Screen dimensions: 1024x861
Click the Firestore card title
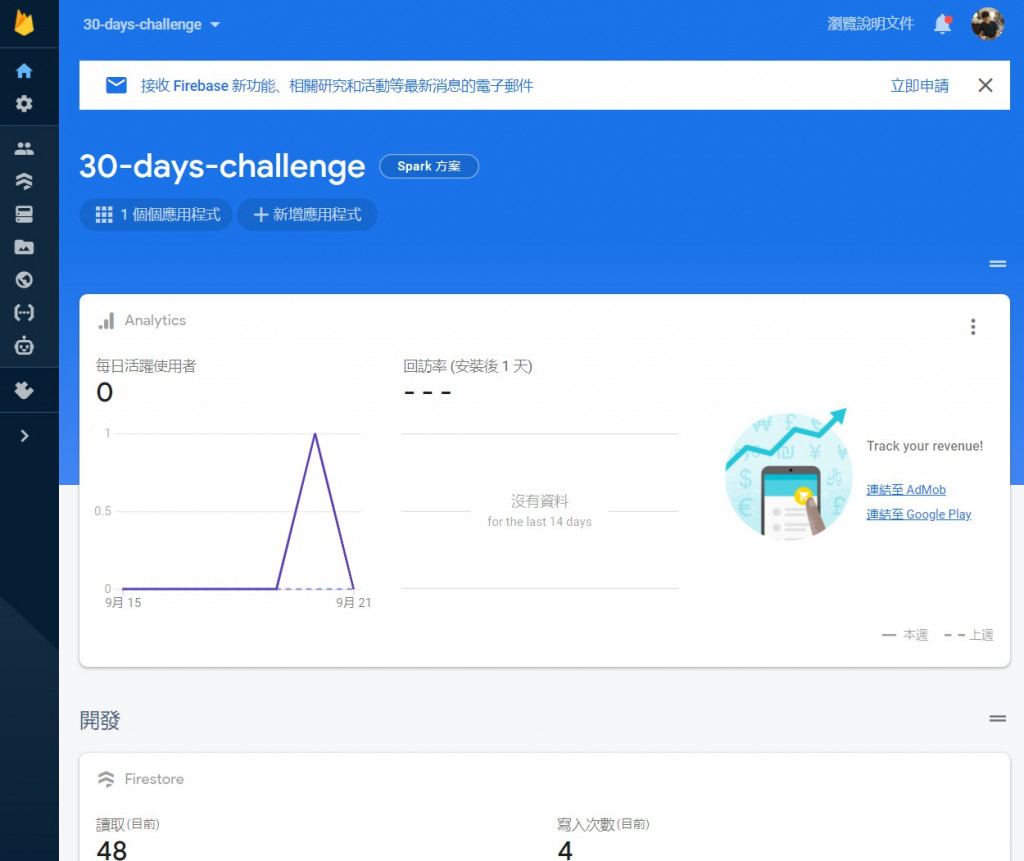[x=154, y=779]
